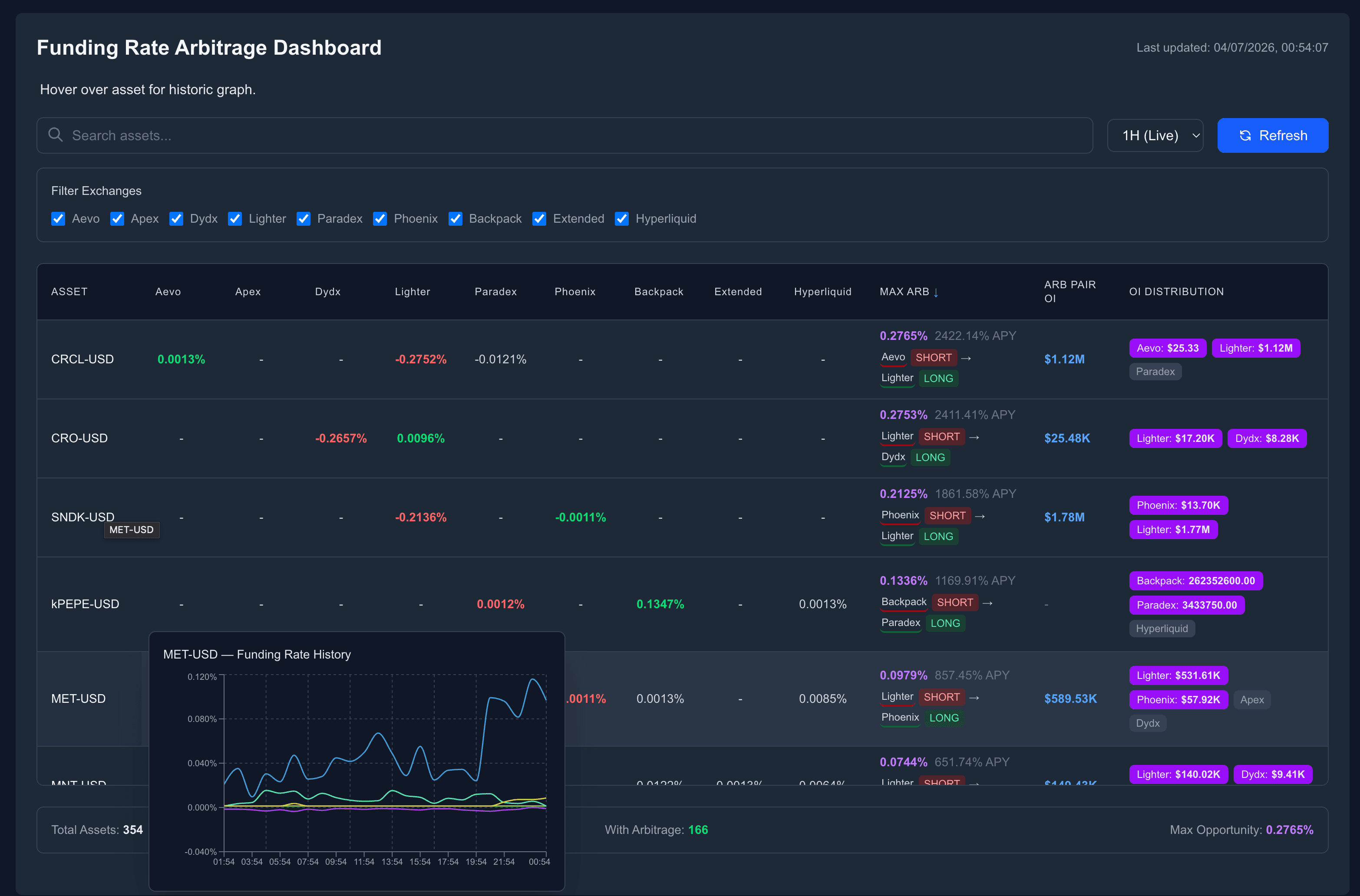Click the gray Paradex OI badge

(1155, 372)
